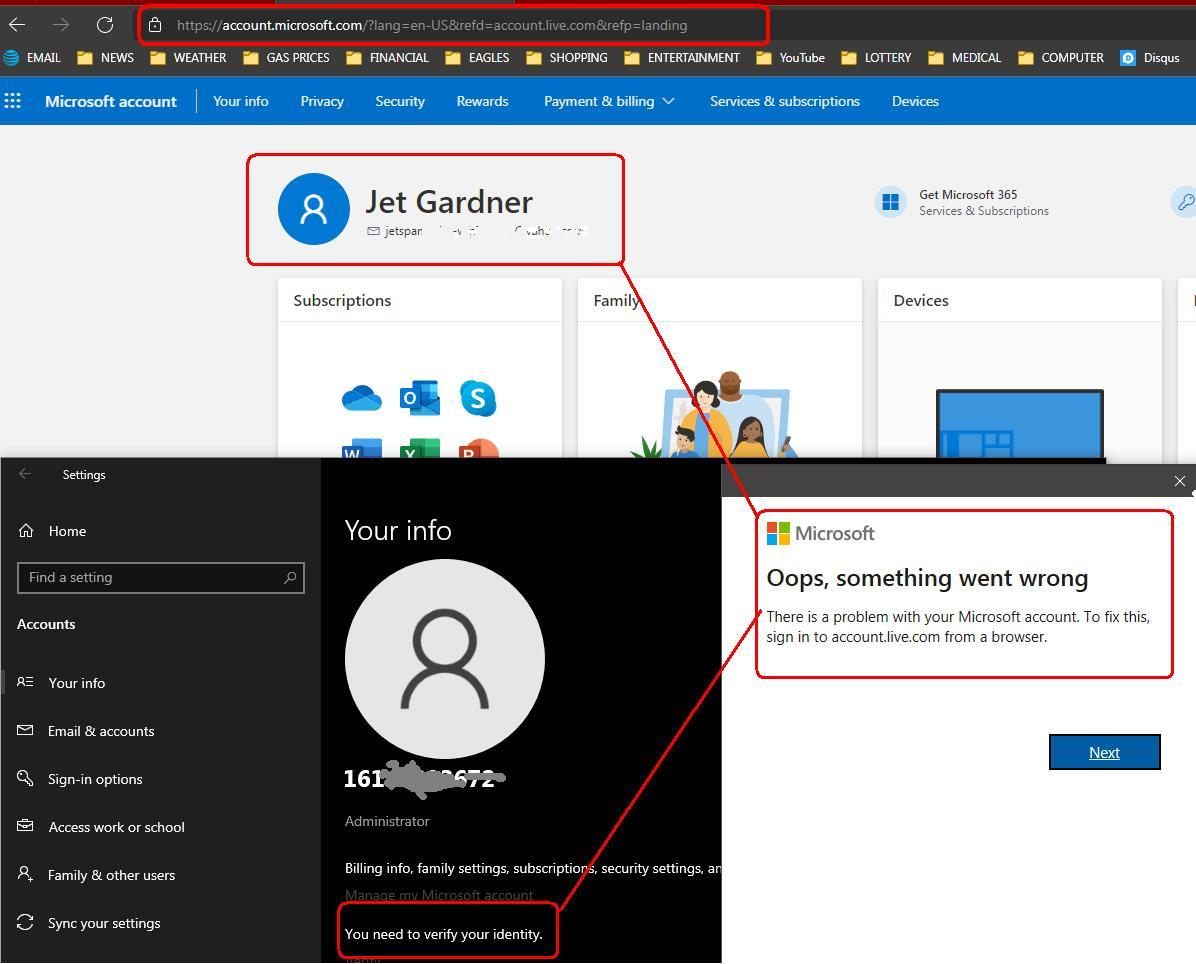Open the Subscriptions card heading

pos(342,300)
